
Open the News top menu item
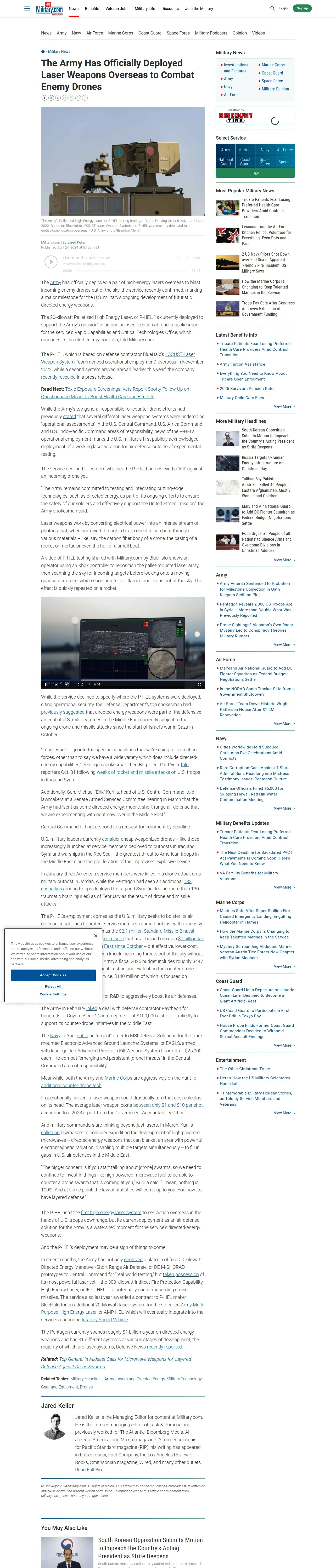click(74, 9)
